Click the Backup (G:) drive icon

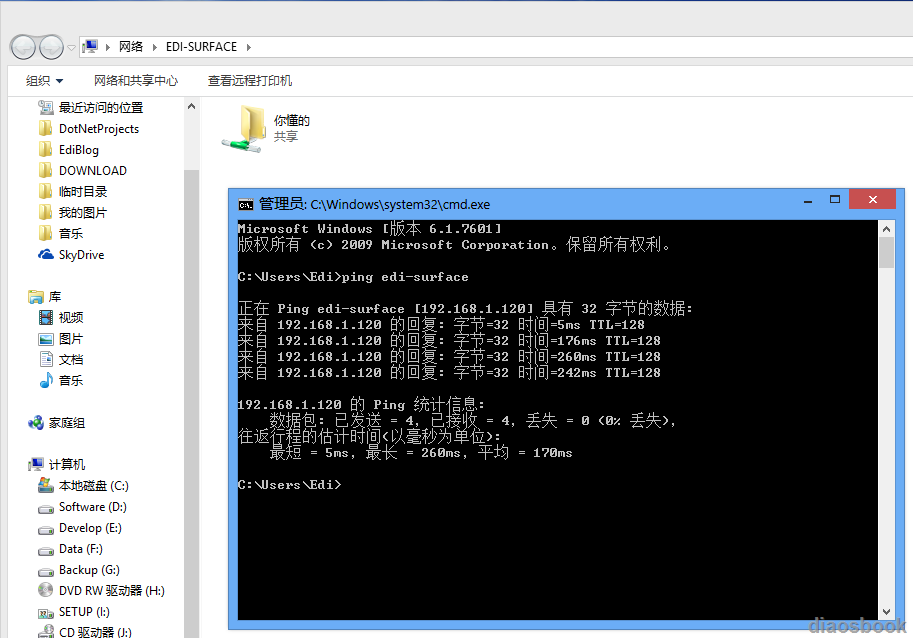click(x=45, y=572)
